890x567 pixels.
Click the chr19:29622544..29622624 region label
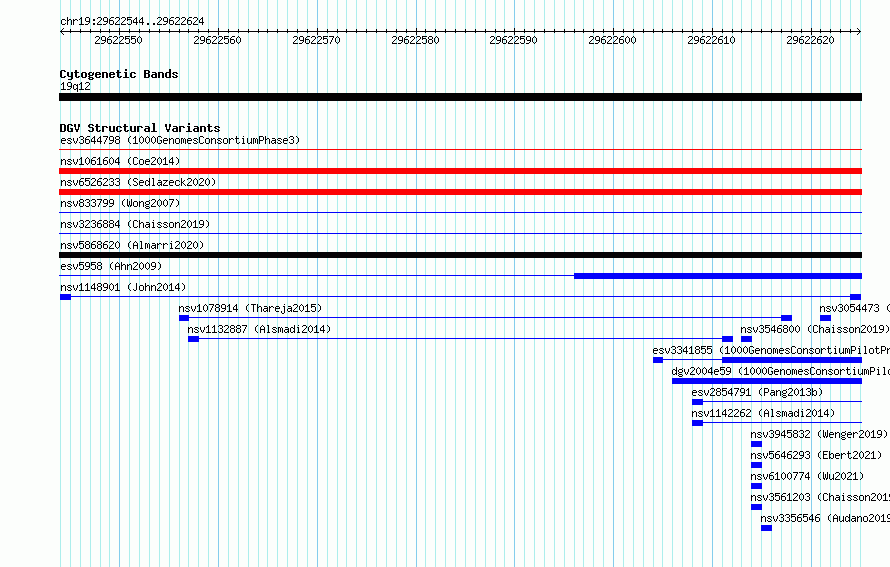point(132,21)
